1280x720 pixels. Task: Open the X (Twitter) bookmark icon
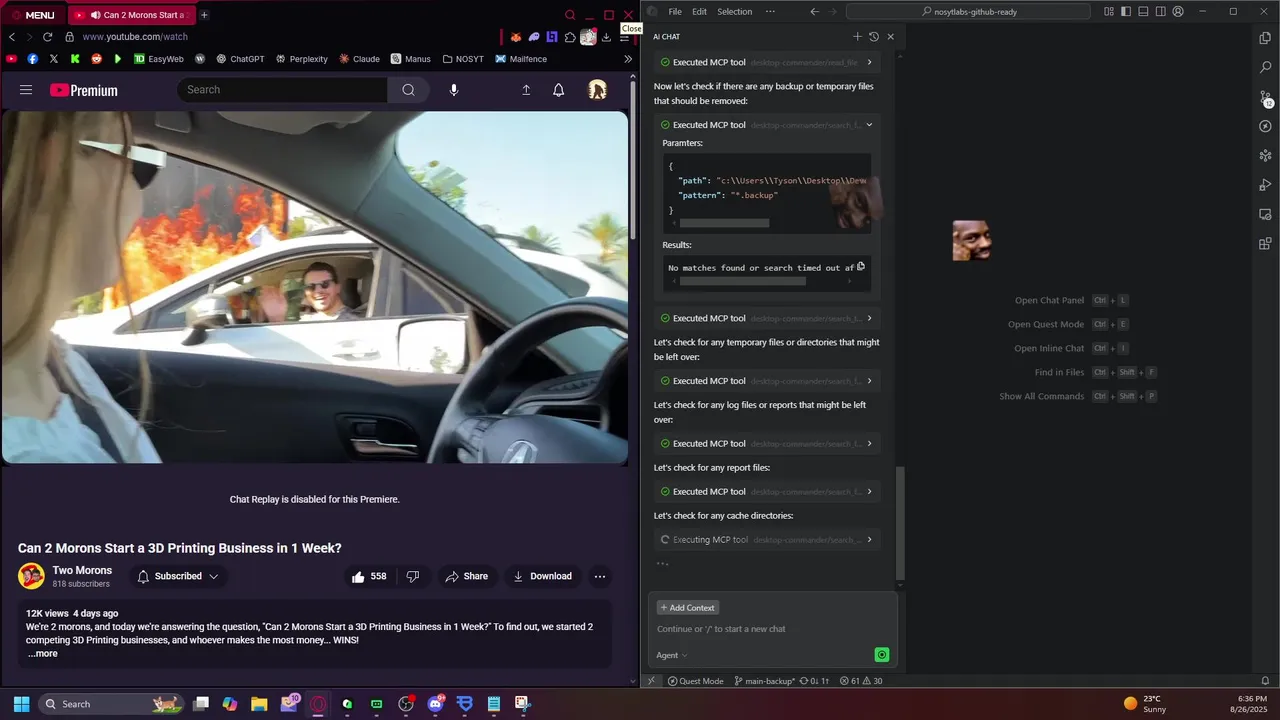54,59
